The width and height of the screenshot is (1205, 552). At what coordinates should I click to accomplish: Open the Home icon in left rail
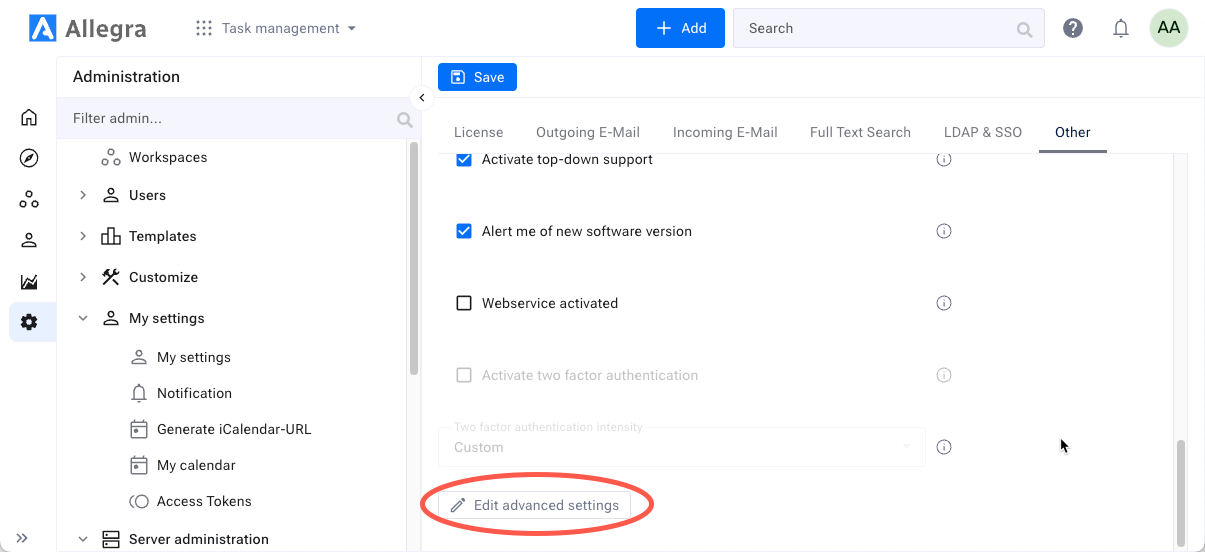tap(29, 117)
